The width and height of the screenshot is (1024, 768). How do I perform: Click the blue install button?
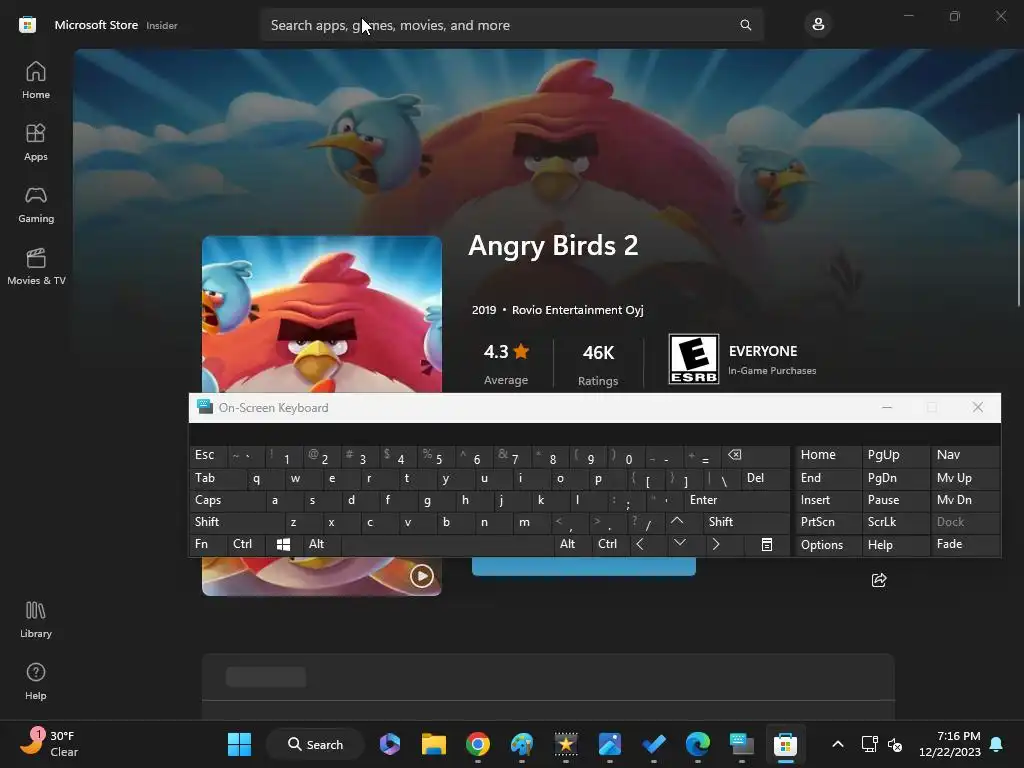coord(584,566)
